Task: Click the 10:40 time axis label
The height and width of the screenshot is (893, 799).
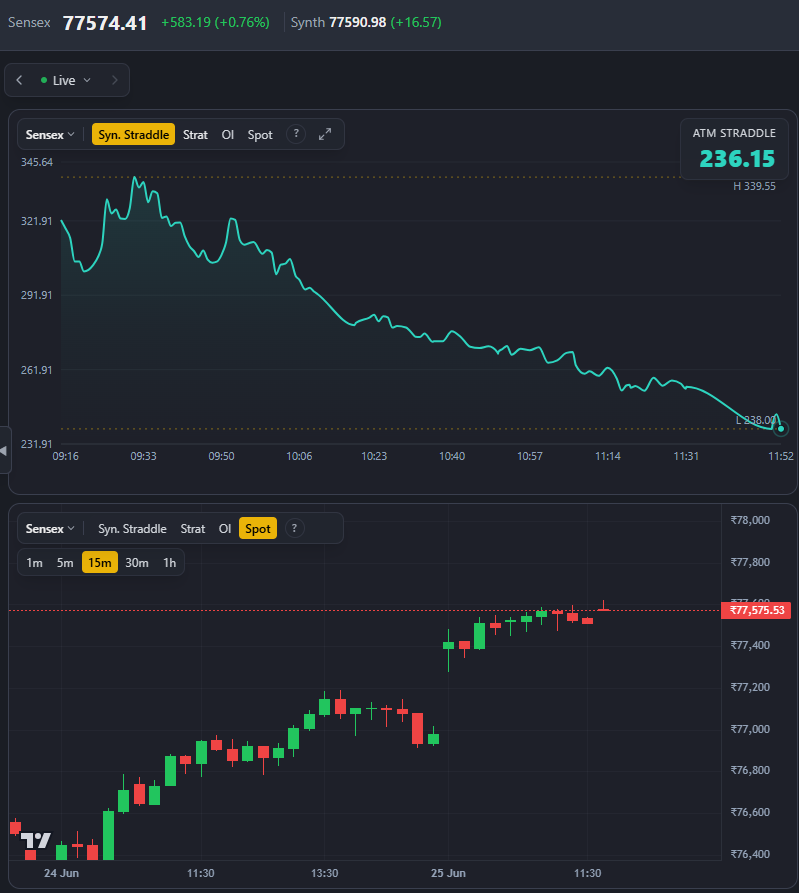Action: click(x=452, y=456)
